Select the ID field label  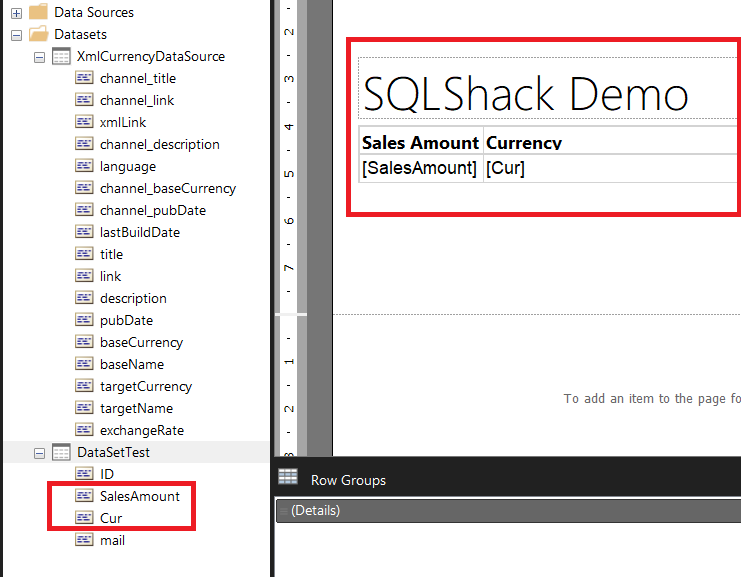(107, 474)
